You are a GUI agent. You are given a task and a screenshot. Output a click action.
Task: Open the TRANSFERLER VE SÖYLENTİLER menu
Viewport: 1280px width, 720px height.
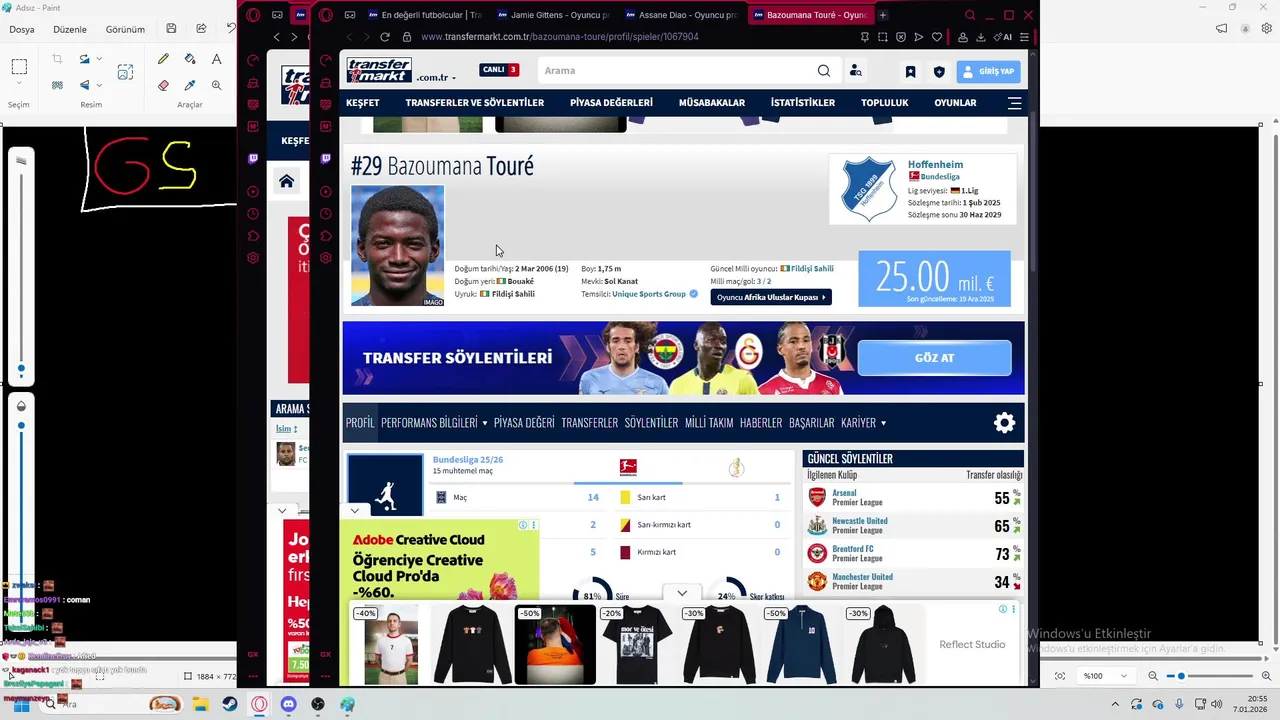[475, 103]
